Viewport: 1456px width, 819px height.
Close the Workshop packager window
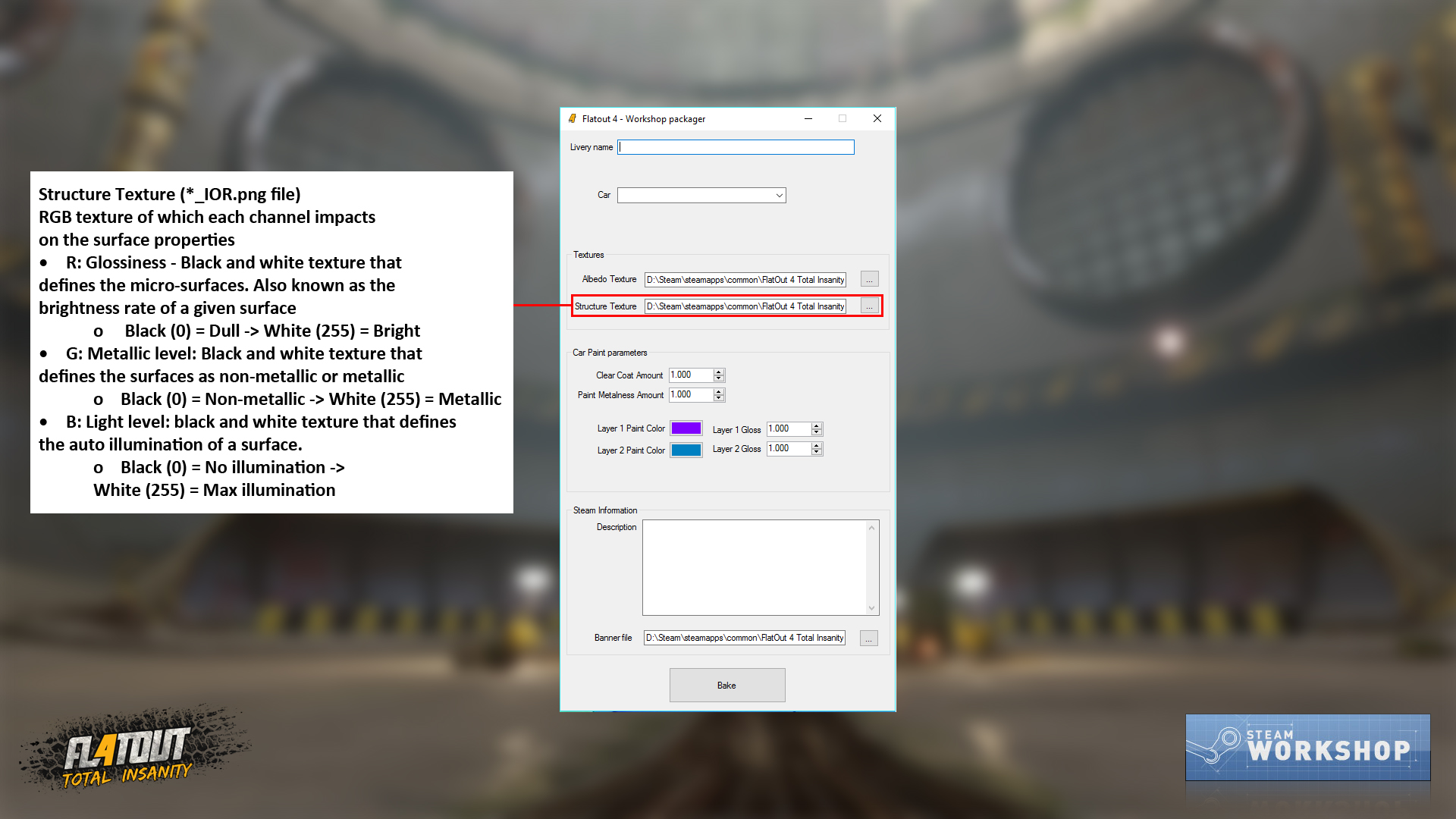(x=877, y=119)
